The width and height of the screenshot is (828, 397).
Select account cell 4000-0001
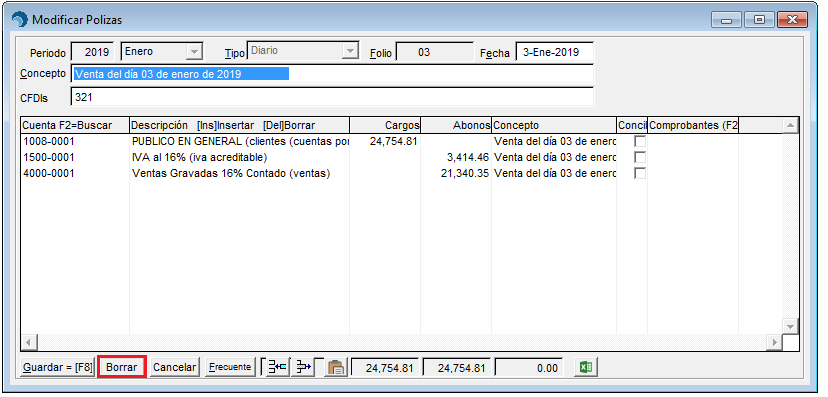[76, 173]
